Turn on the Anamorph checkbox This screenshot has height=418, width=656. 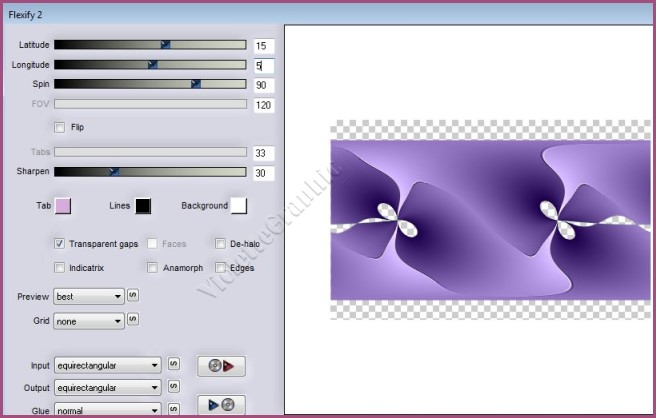coord(153,267)
